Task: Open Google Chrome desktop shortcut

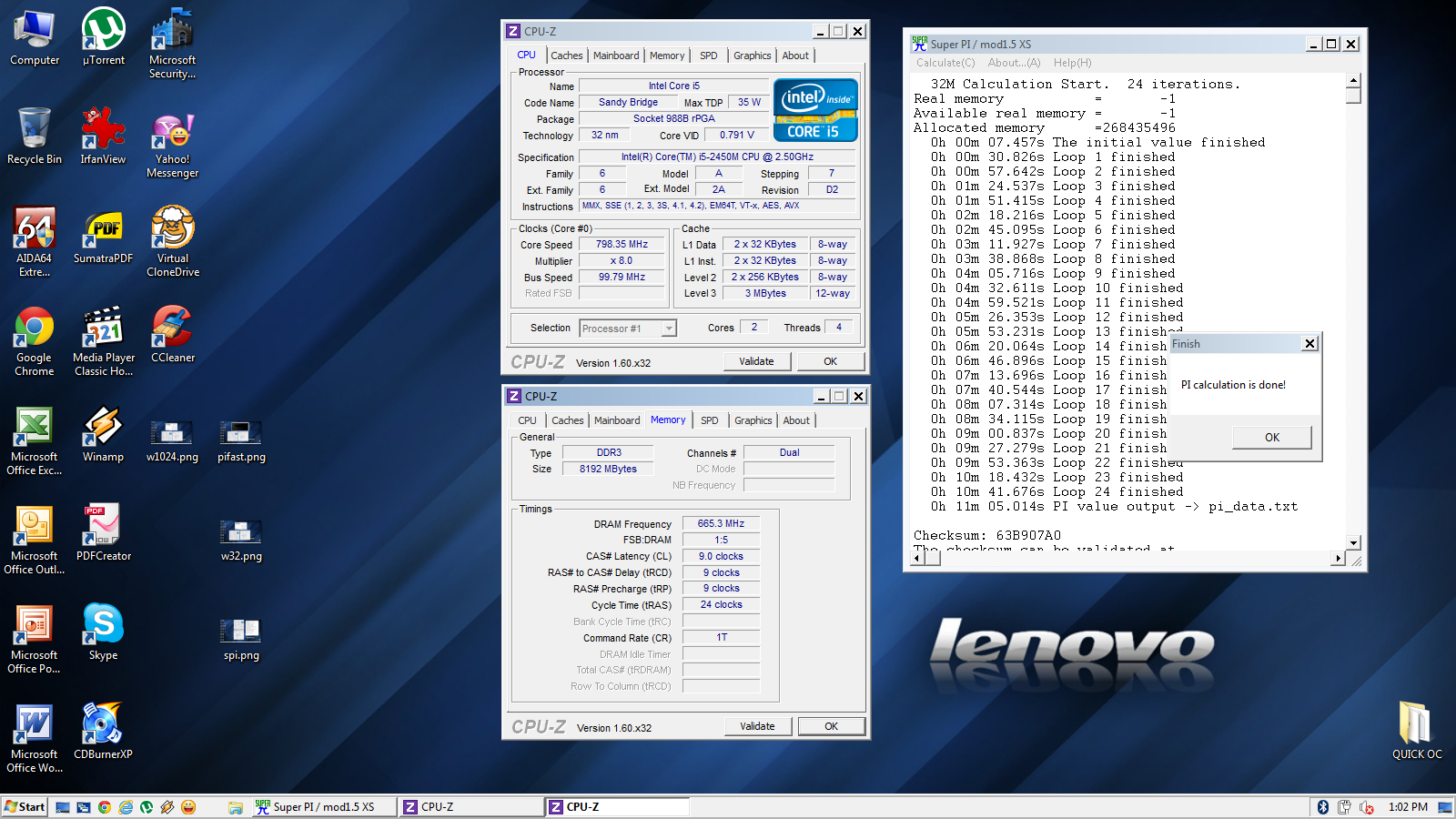Action: pyautogui.click(x=35, y=341)
